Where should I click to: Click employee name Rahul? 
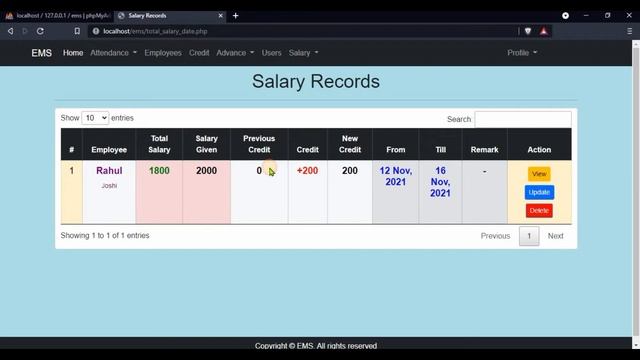pyautogui.click(x=109, y=171)
